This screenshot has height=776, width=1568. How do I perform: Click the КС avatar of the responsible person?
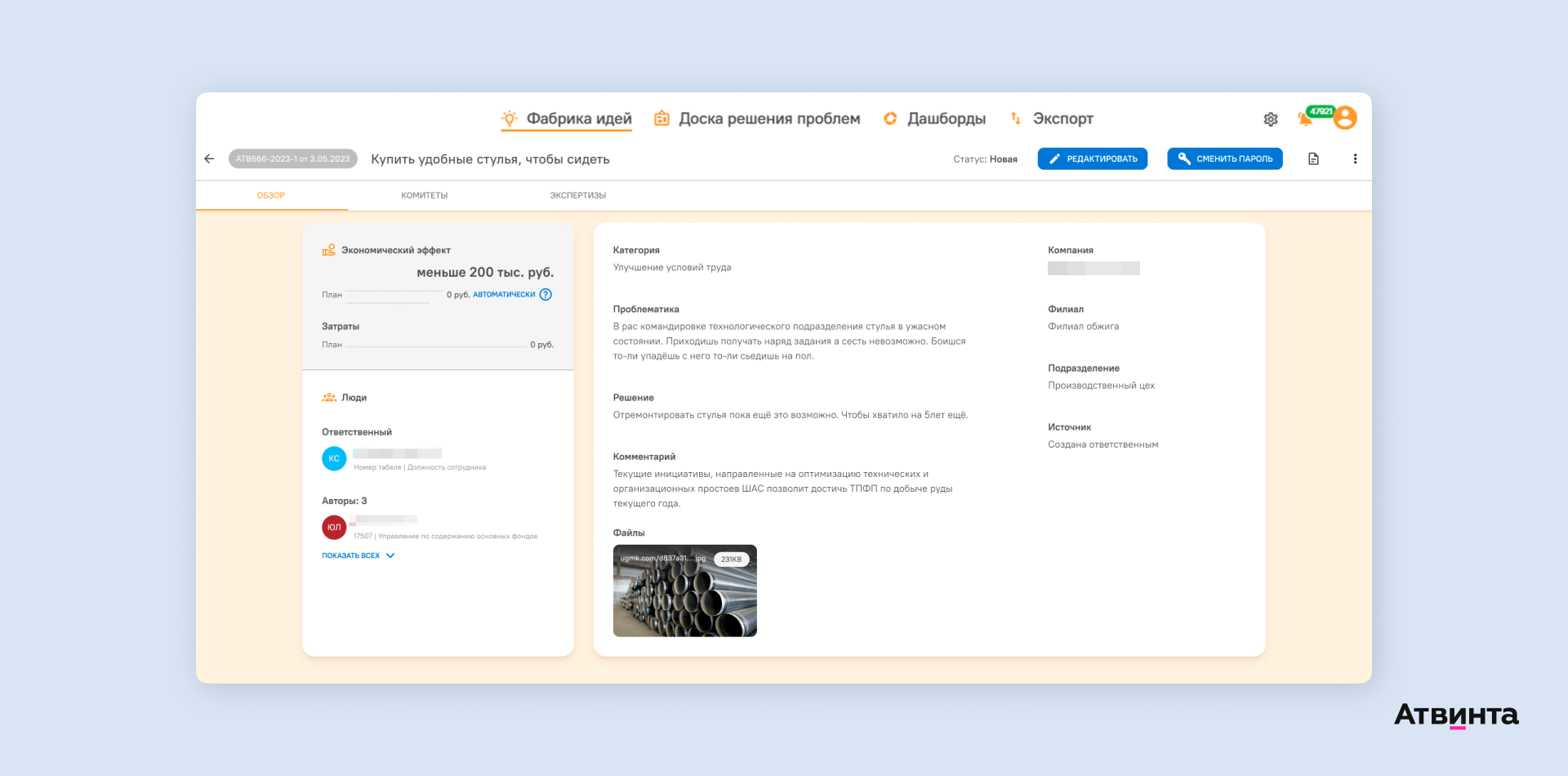pyautogui.click(x=334, y=458)
